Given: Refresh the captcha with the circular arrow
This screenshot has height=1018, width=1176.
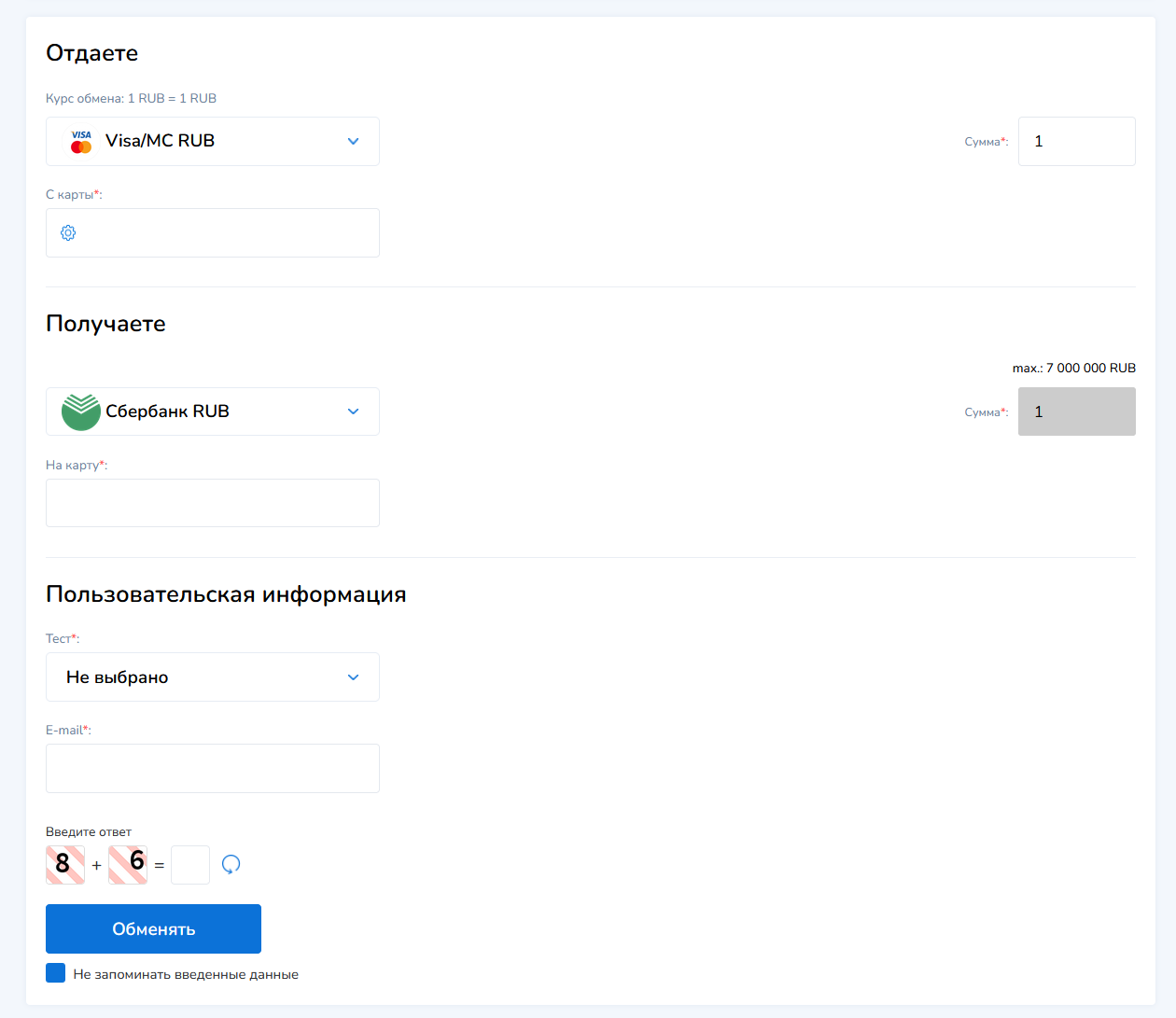Looking at the screenshot, I should tap(231, 865).
